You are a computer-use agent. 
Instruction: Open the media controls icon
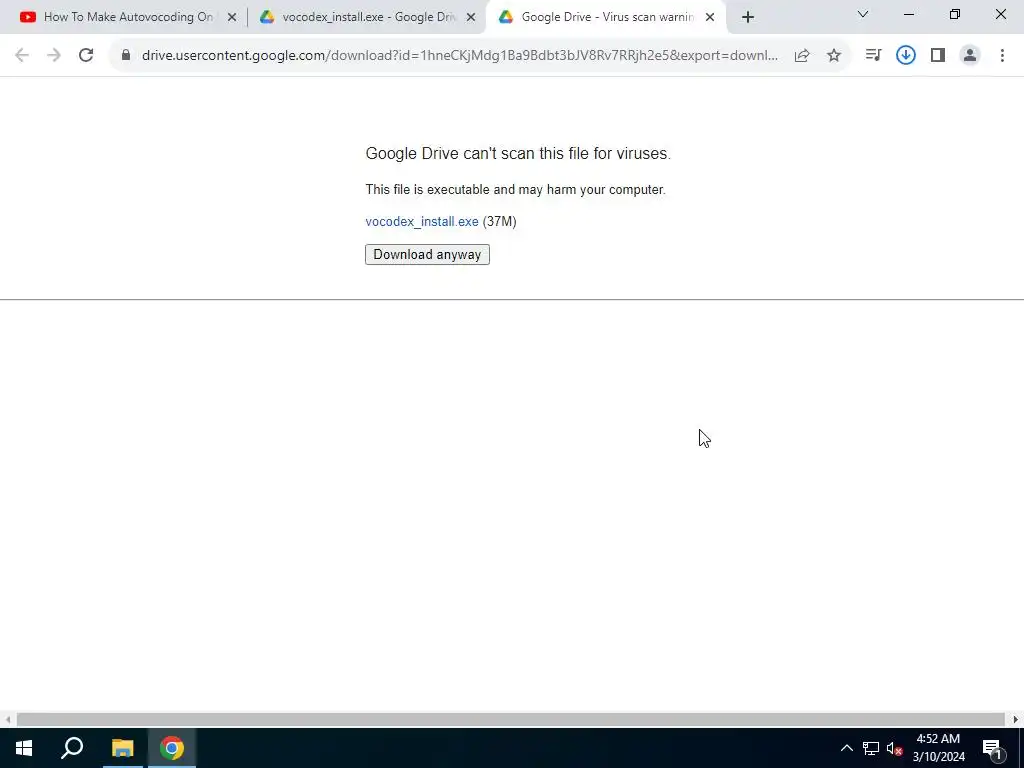click(873, 56)
